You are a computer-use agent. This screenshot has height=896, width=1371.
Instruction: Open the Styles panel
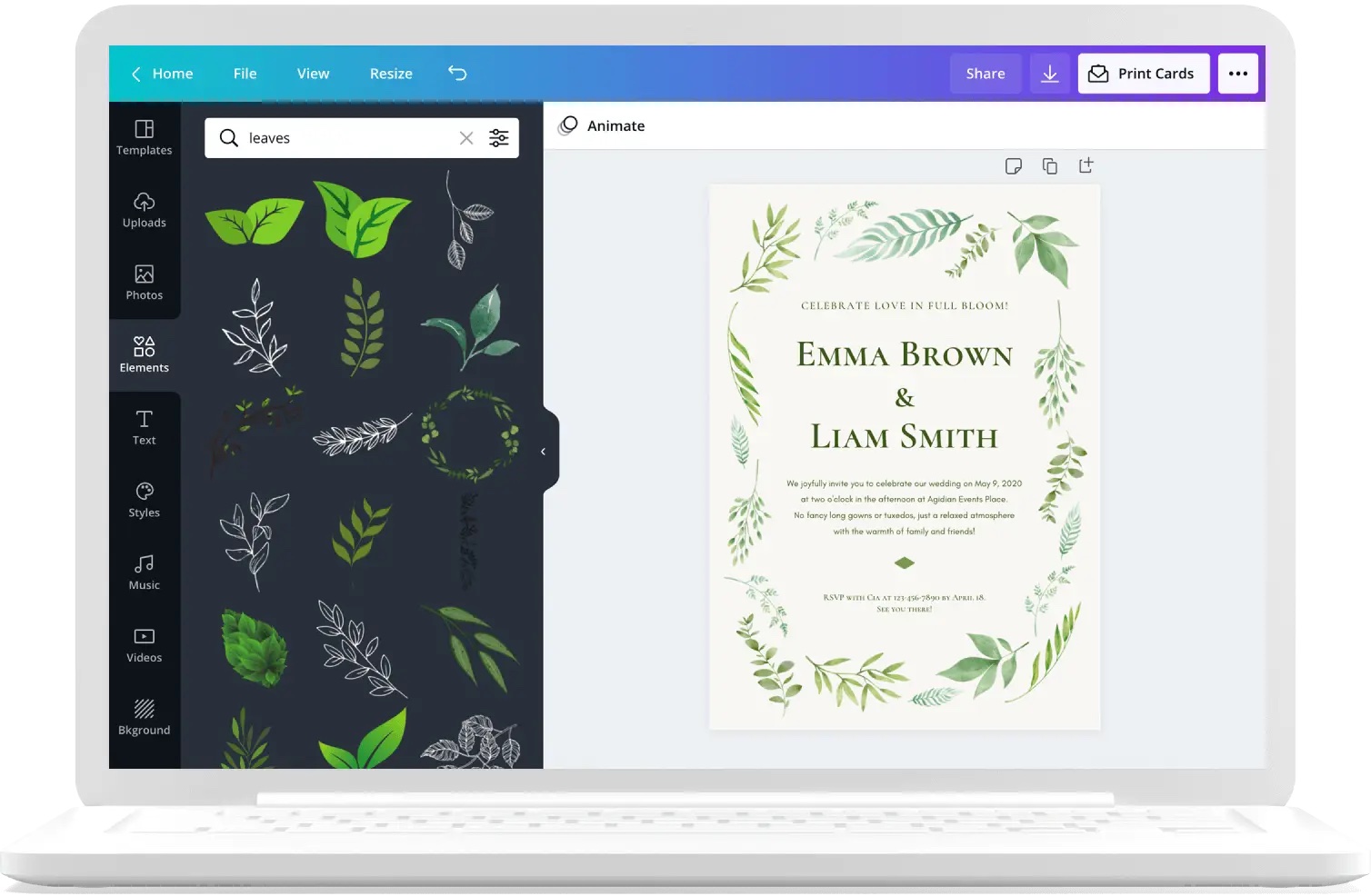click(144, 500)
